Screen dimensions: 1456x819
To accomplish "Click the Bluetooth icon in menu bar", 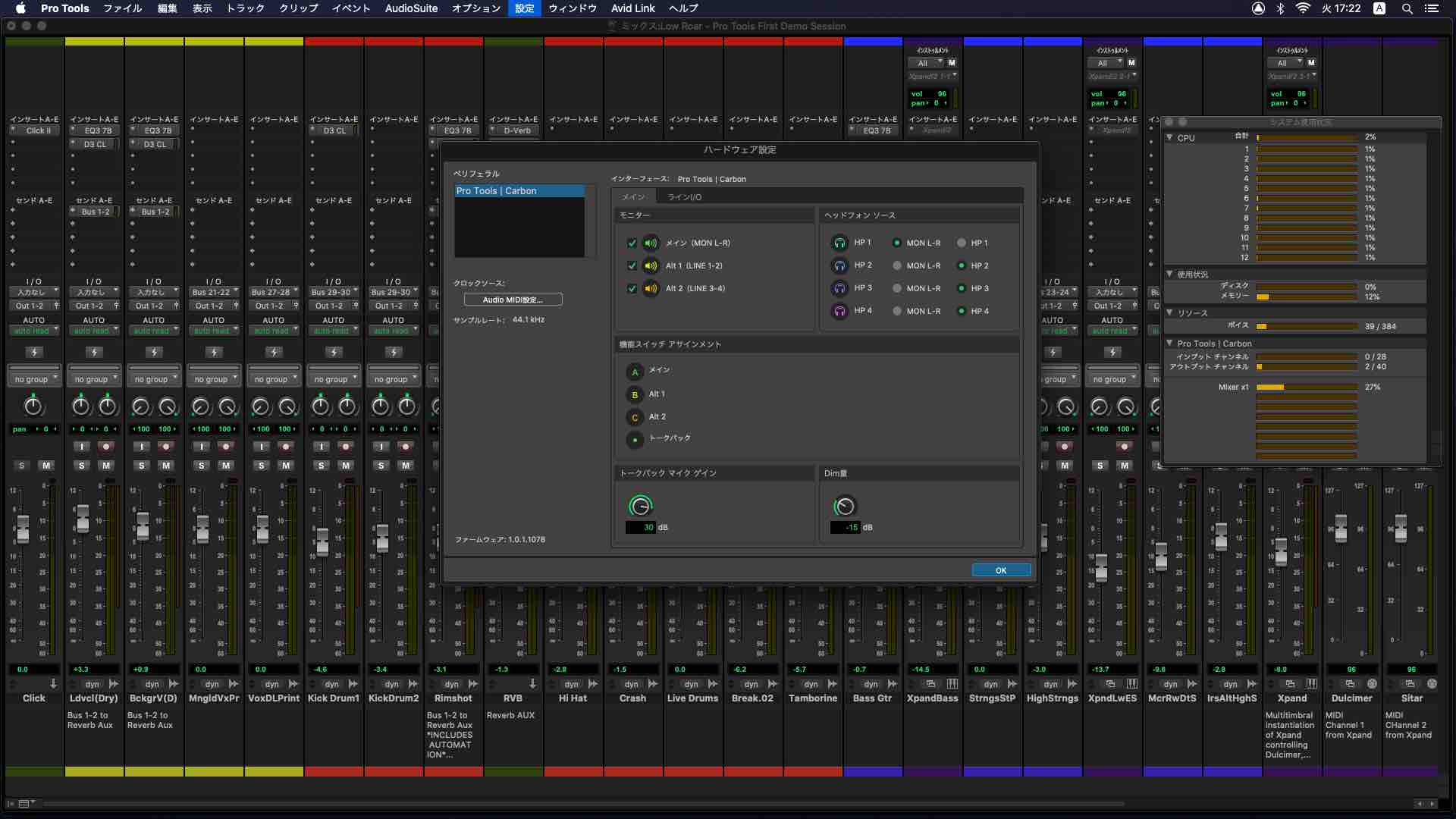I will 1280,8.
